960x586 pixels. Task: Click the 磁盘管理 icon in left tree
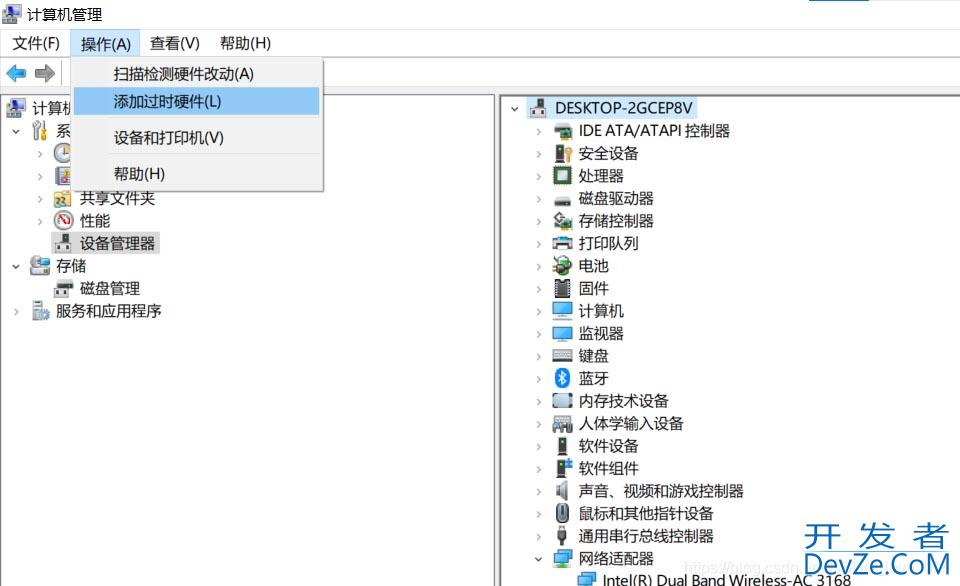click(x=64, y=288)
